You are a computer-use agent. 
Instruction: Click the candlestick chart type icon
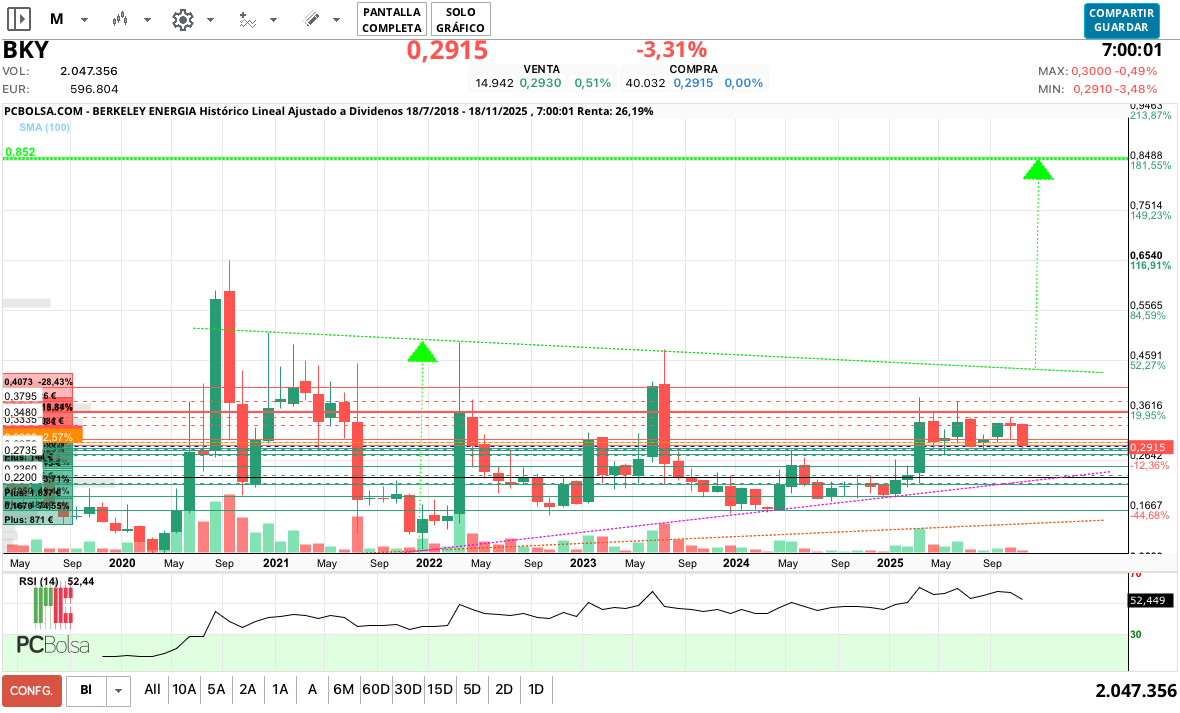120,20
